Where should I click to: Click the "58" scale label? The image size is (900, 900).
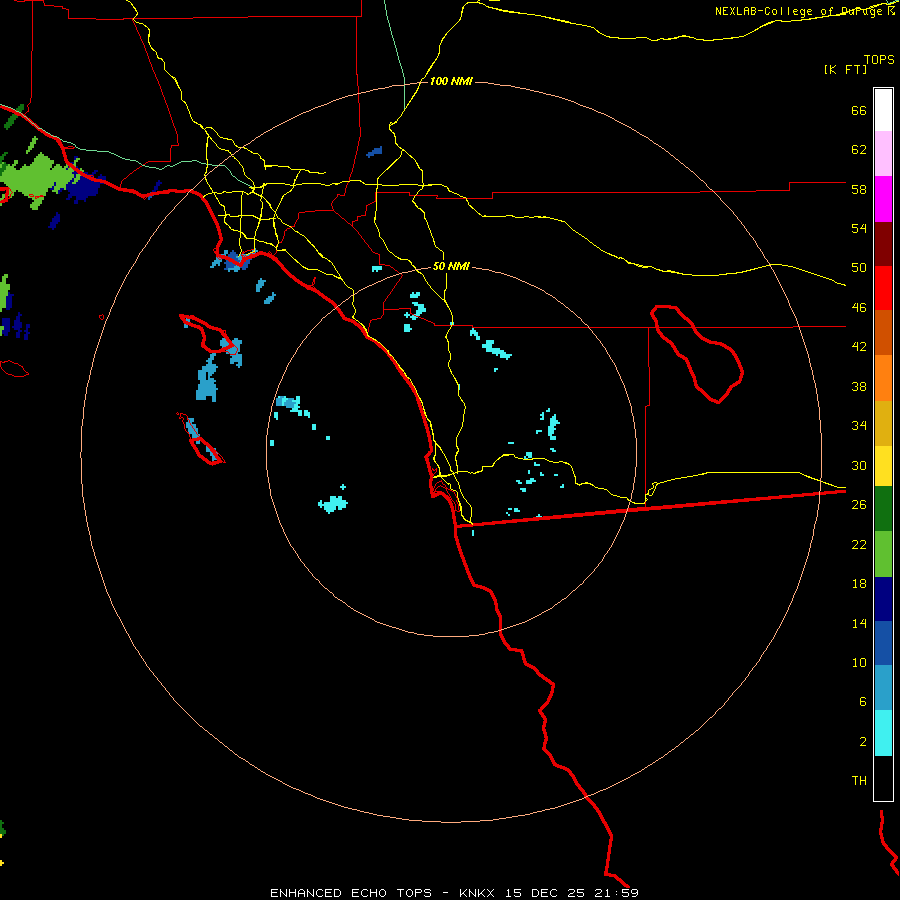859,189
